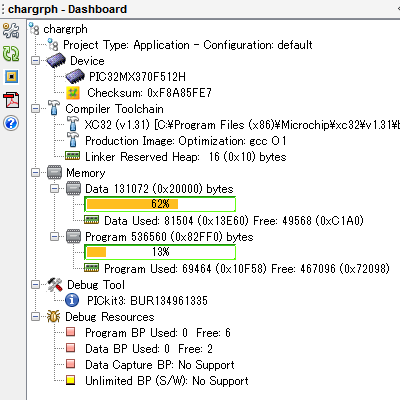Image resolution: width=400 pixels, height=400 pixels.
Task: Click the Program memory 13% usage bar
Action: (x=160, y=252)
